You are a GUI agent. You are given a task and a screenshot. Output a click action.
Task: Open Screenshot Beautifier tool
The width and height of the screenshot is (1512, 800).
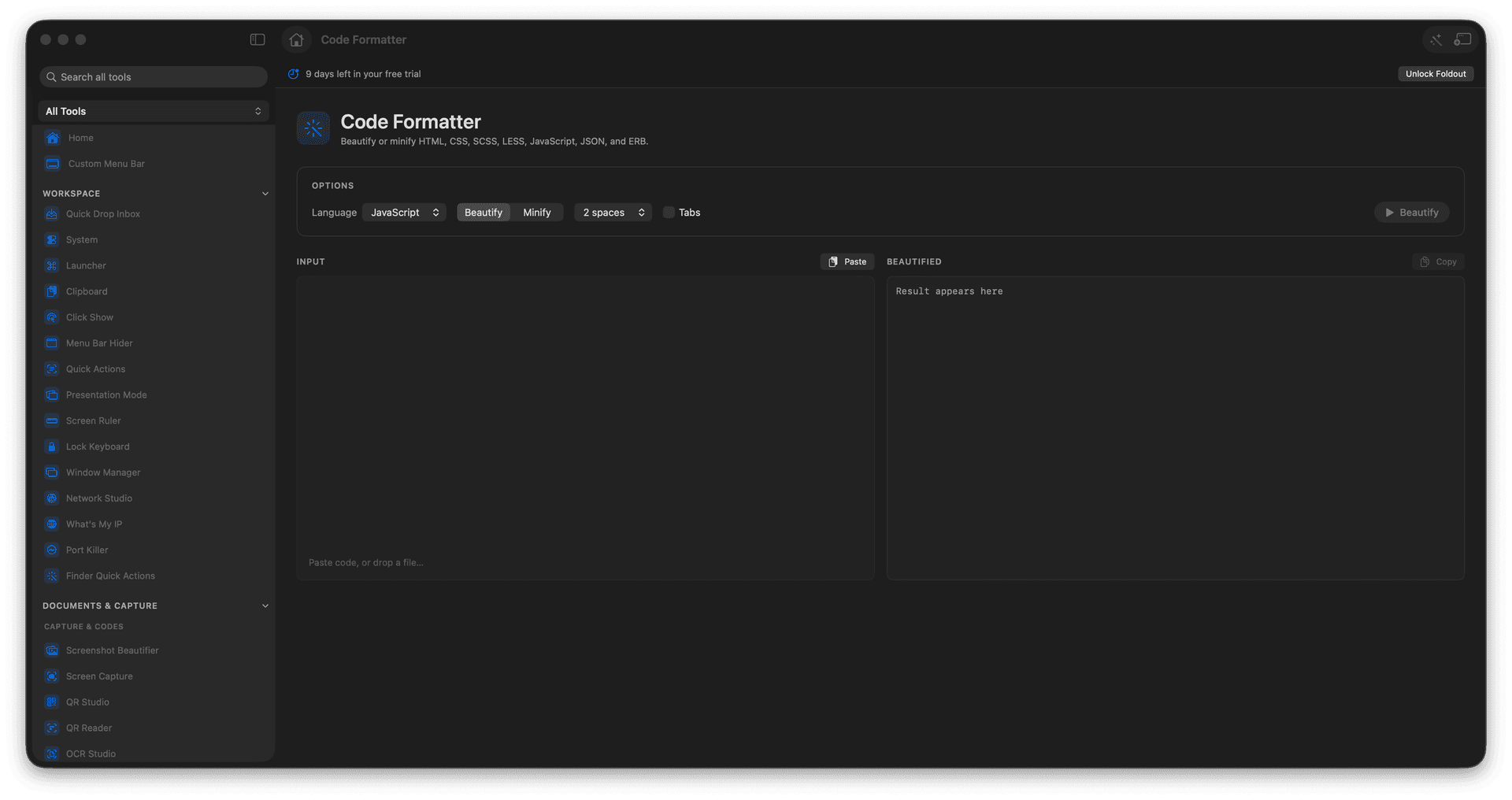[x=154, y=650]
